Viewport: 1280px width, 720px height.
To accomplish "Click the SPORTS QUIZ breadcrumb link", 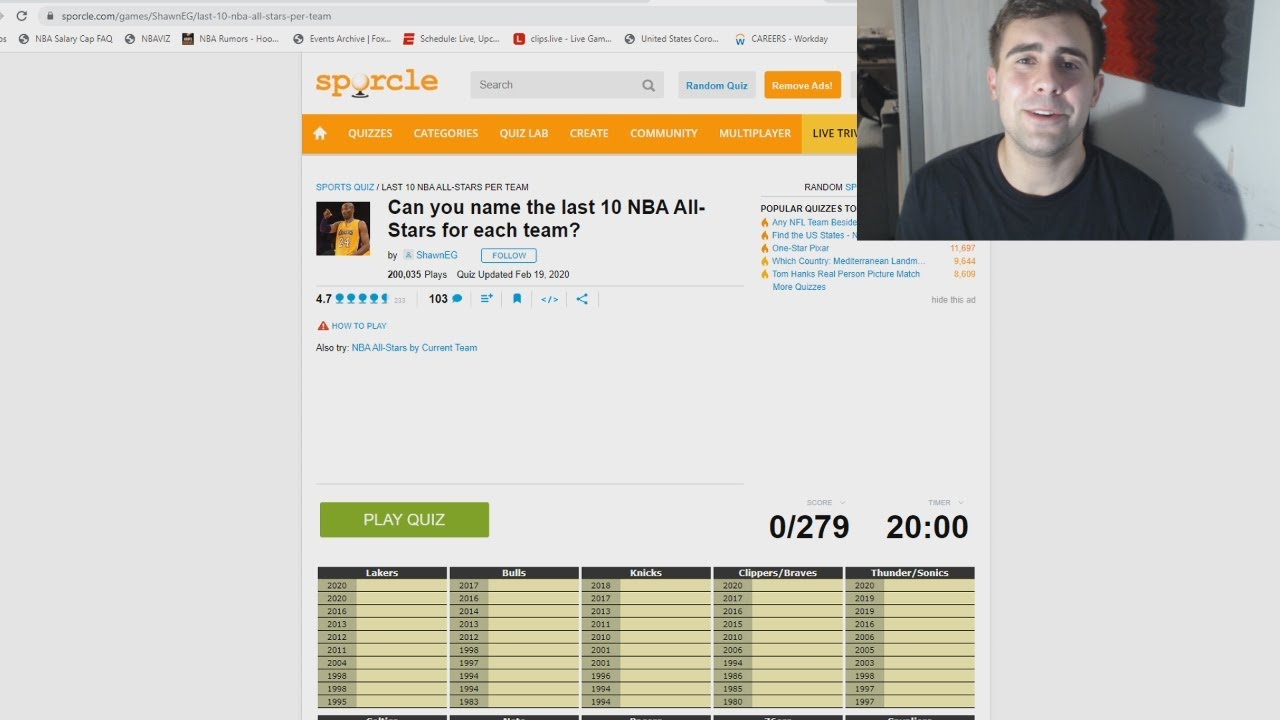I will (345, 187).
